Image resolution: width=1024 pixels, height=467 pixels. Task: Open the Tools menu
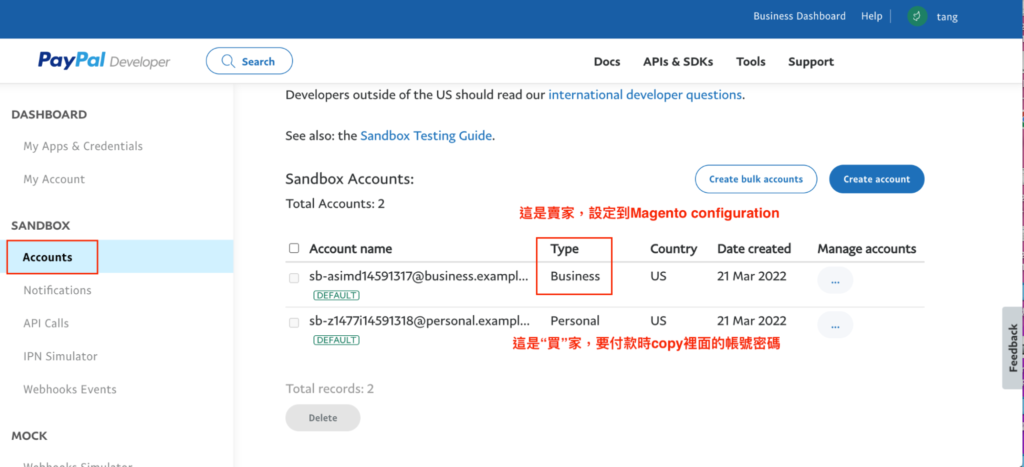pos(750,61)
